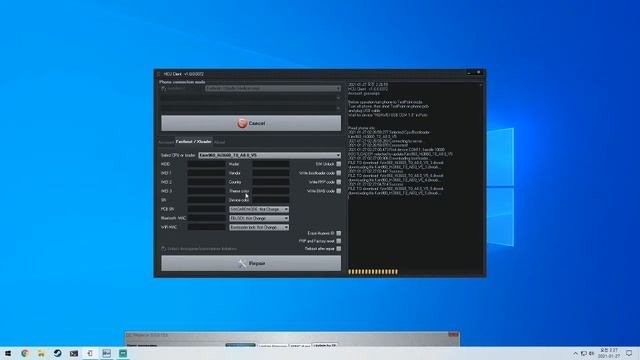The width and height of the screenshot is (640, 360).
Task: Open the command prompt taskbar icon
Action: [74, 353]
